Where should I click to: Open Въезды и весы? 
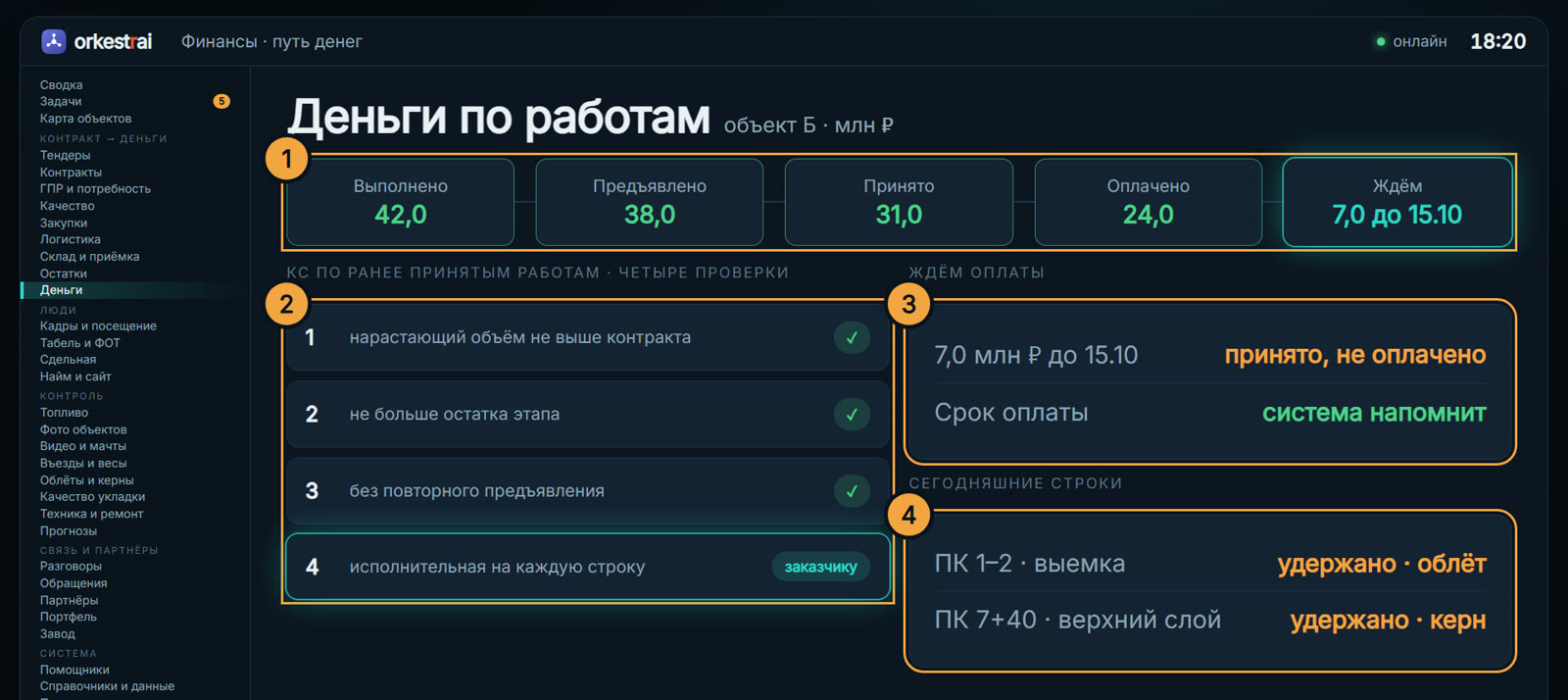tap(83, 464)
